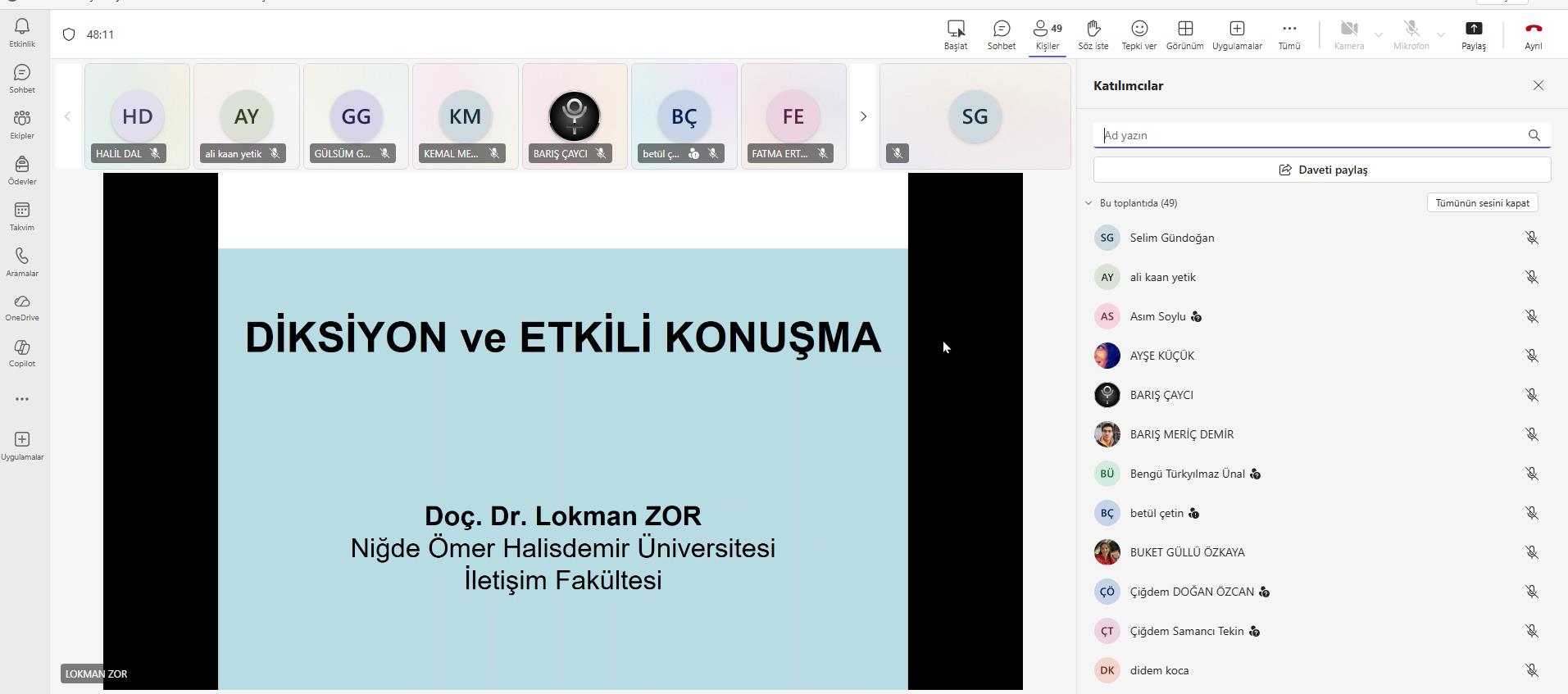The image size is (1568, 694).
Task: Open the Sohbet chat icon in toolbar
Action: [x=1001, y=34]
